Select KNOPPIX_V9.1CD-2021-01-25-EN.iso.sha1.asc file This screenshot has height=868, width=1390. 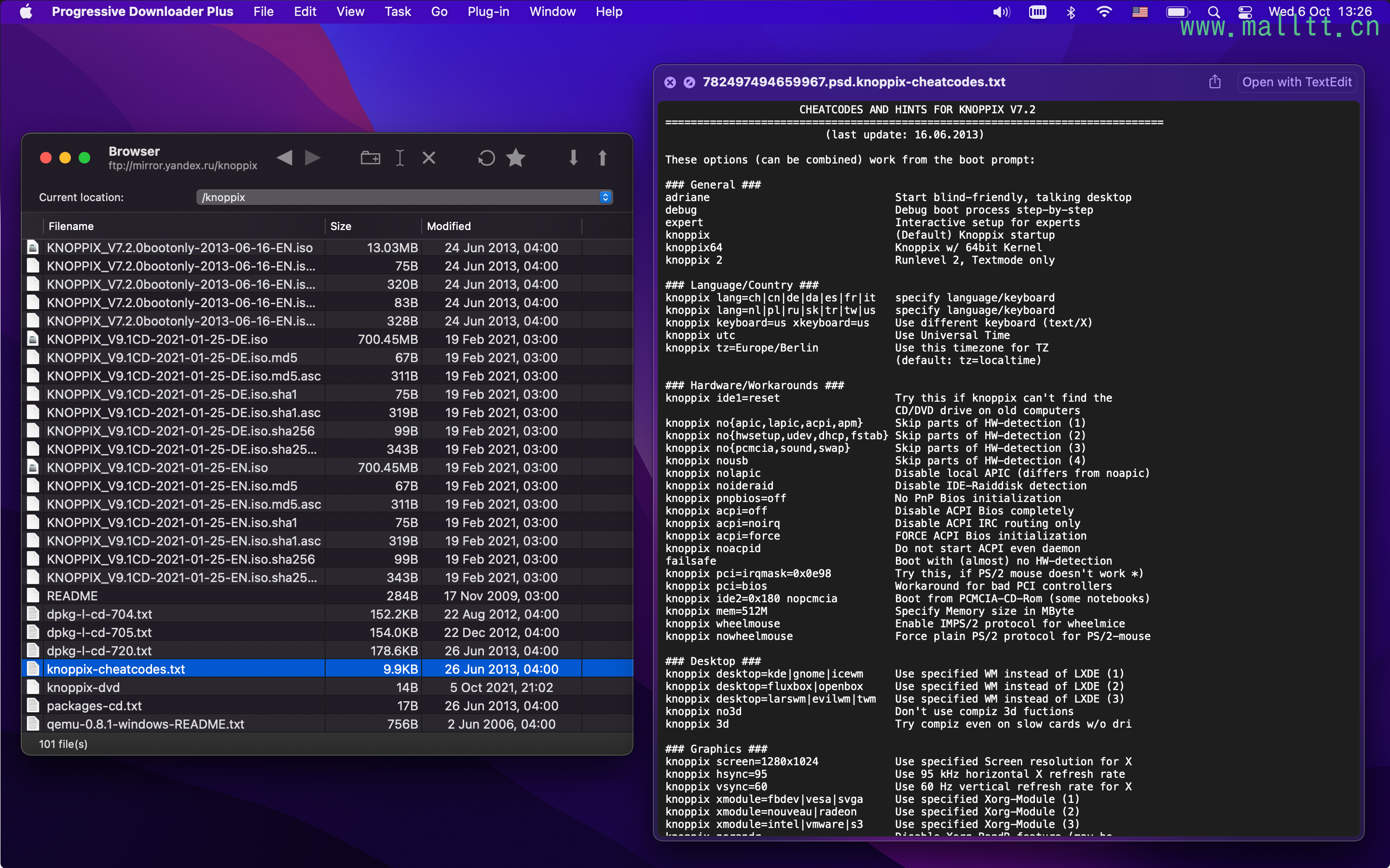point(328,541)
